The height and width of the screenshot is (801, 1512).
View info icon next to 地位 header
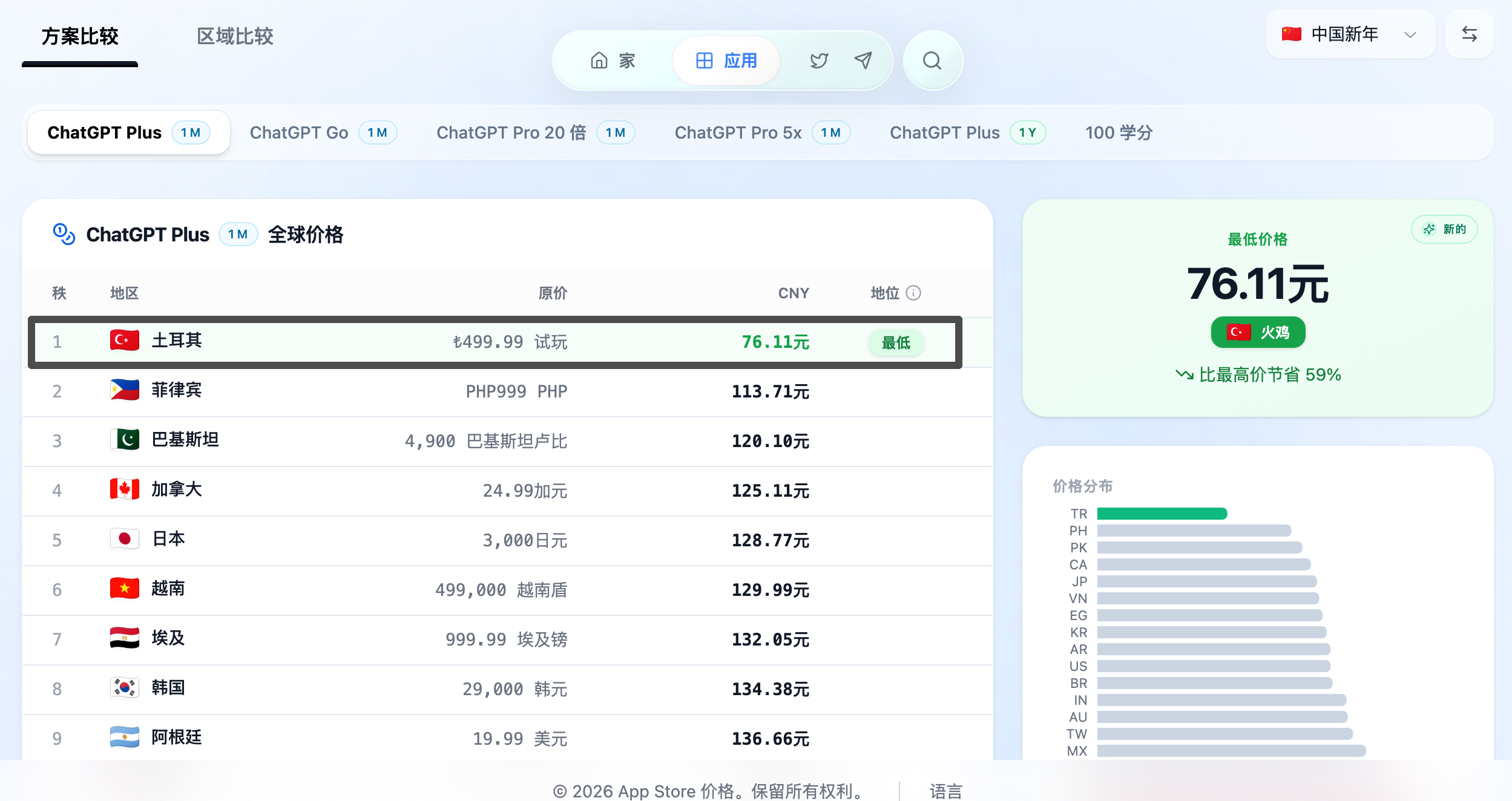[913, 293]
